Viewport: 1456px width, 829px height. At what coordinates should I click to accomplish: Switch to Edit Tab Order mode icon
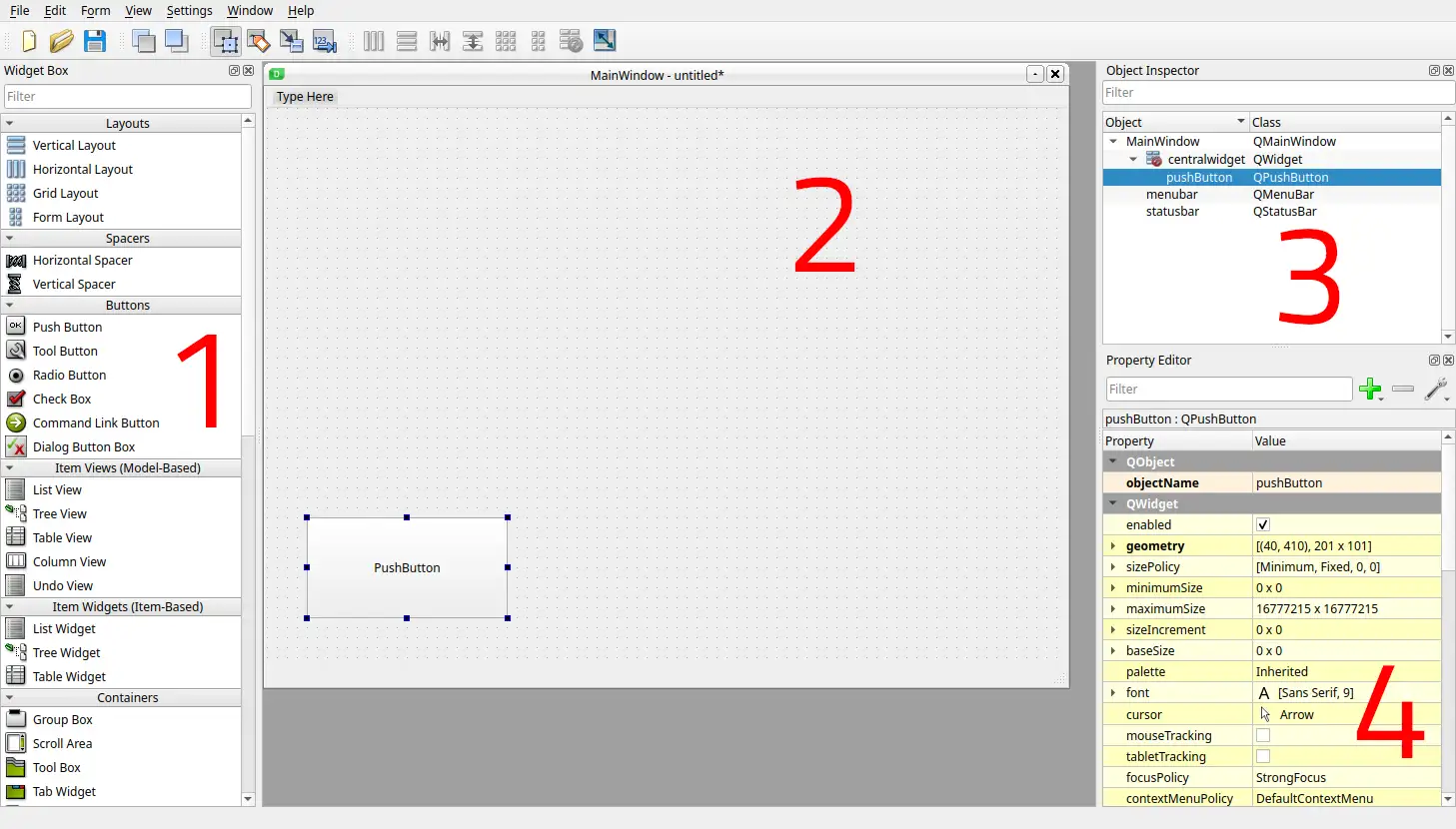[325, 41]
